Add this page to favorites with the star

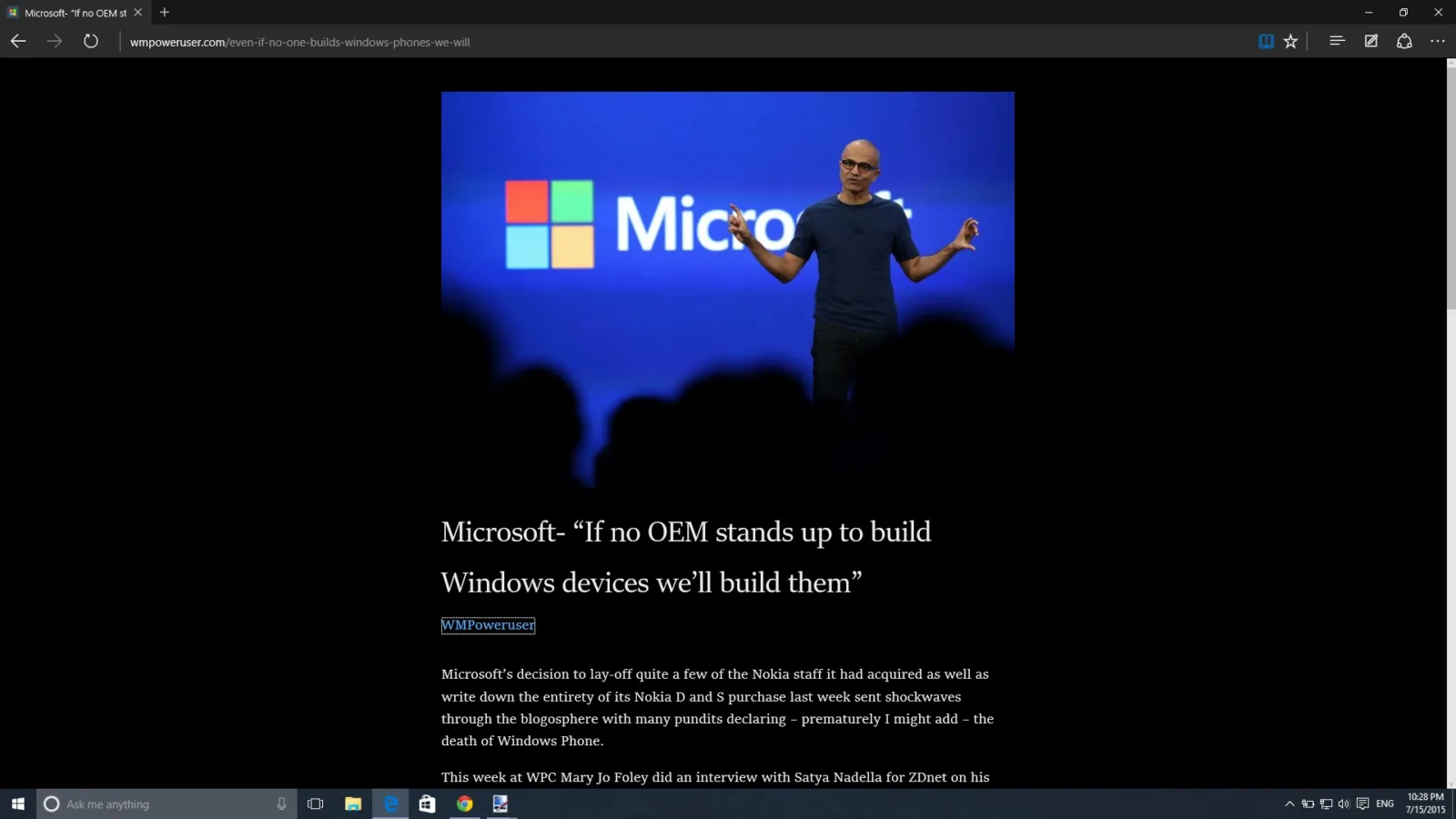pos(1290,41)
